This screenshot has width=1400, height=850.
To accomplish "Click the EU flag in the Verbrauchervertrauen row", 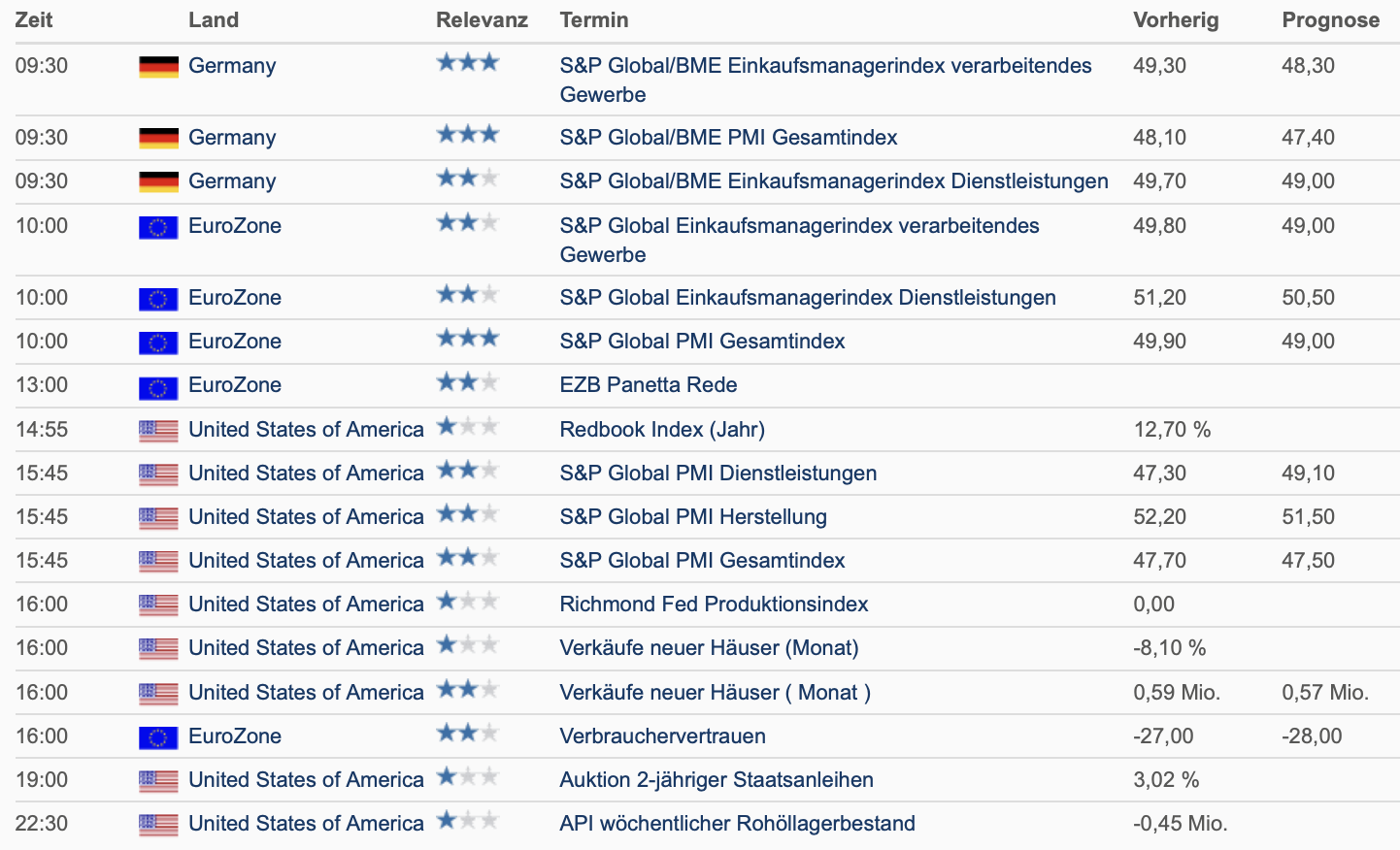I will 158,736.
